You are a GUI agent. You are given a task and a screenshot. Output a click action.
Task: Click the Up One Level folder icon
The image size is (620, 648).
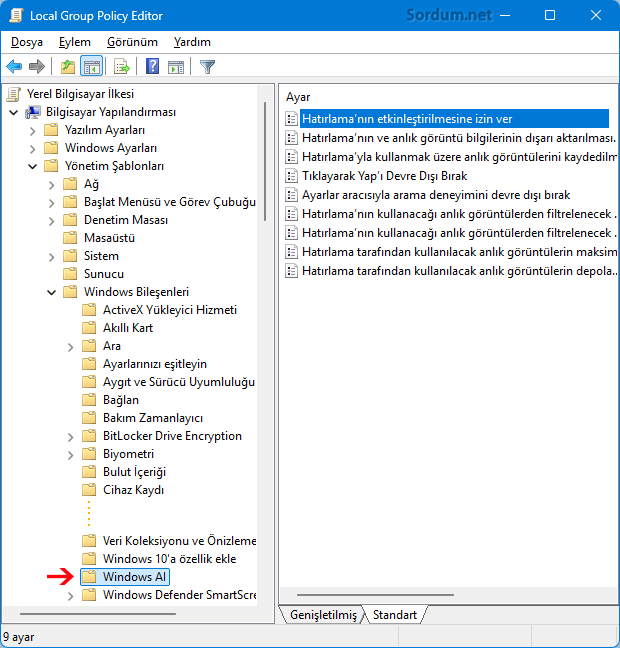[x=67, y=67]
